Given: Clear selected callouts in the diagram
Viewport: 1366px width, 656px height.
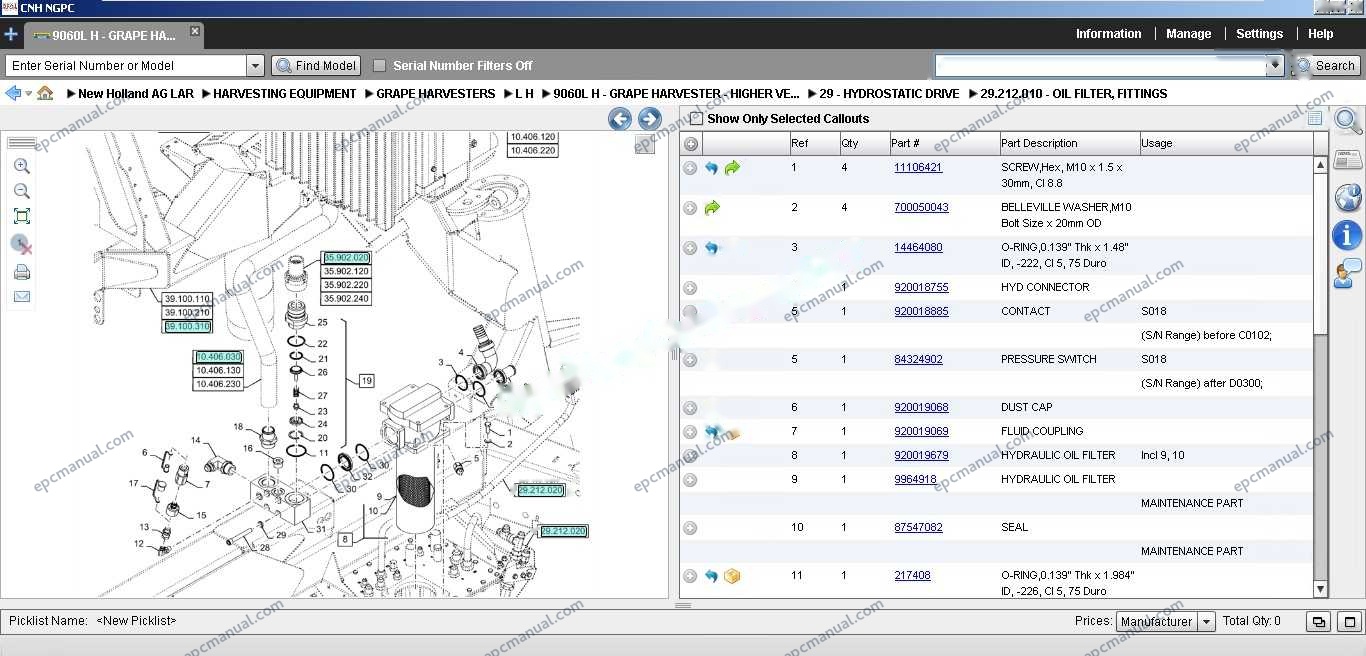Looking at the screenshot, I should [21, 244].
